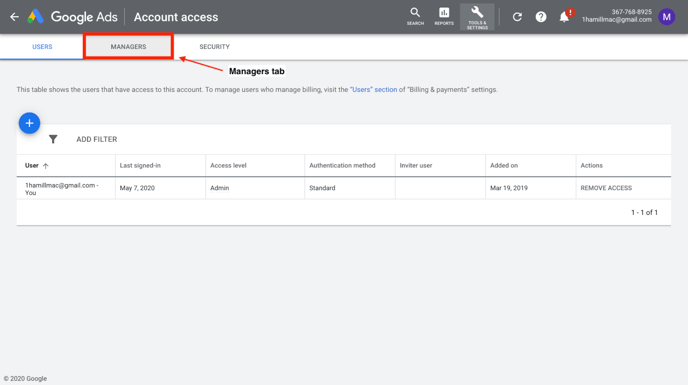Follow the "Users" section link
This screenshot has width=688, height=385.
click(x=373, y=90)
